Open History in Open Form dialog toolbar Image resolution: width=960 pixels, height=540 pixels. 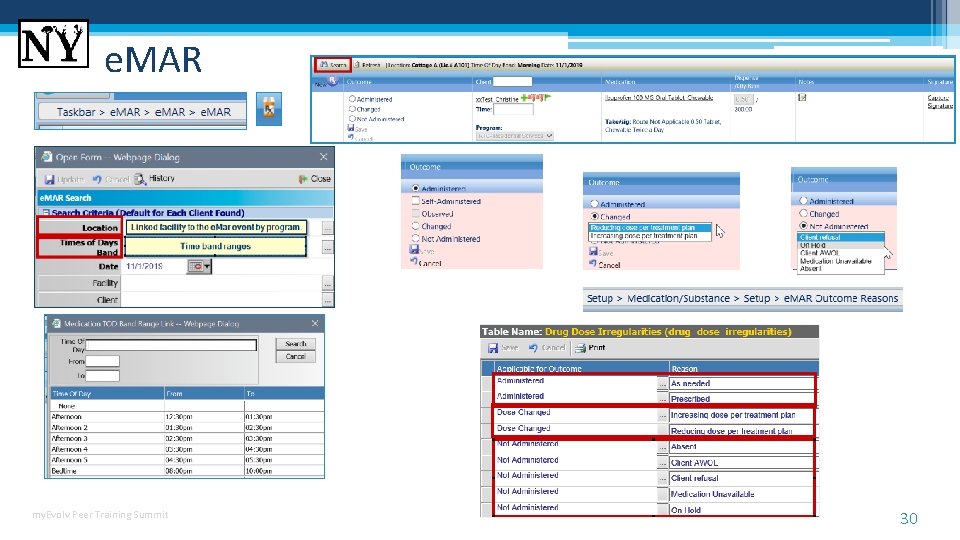(x=155, y=179)
